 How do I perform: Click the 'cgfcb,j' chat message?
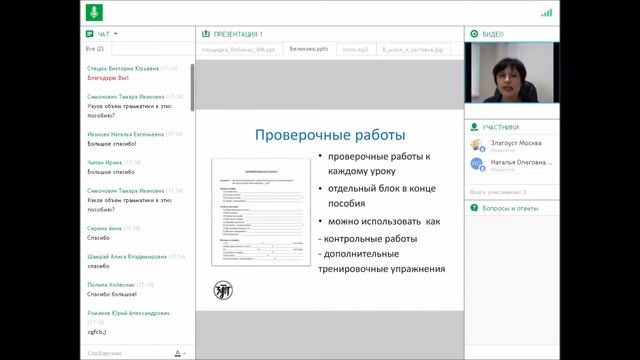[97, 332]
